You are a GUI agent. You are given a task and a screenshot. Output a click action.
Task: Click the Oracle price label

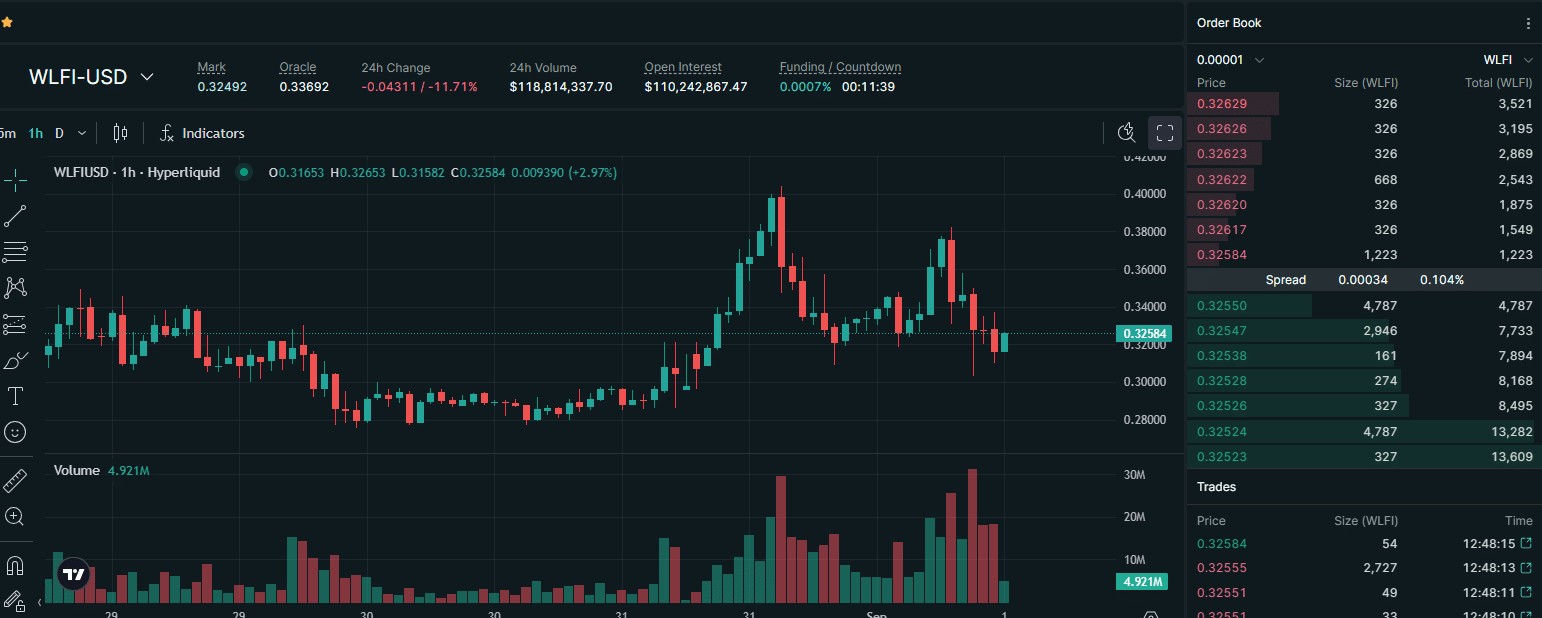tap(298, 68)
